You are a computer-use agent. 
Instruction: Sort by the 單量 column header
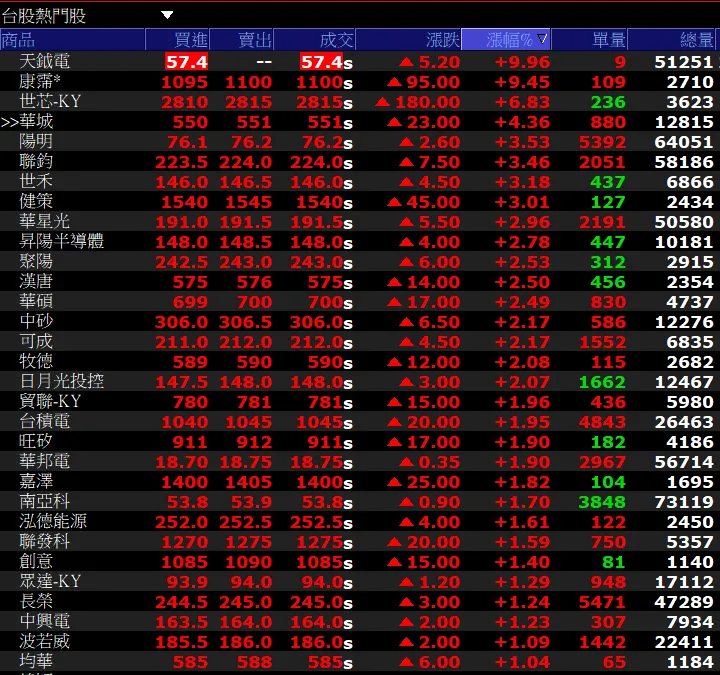click(589, 39)
